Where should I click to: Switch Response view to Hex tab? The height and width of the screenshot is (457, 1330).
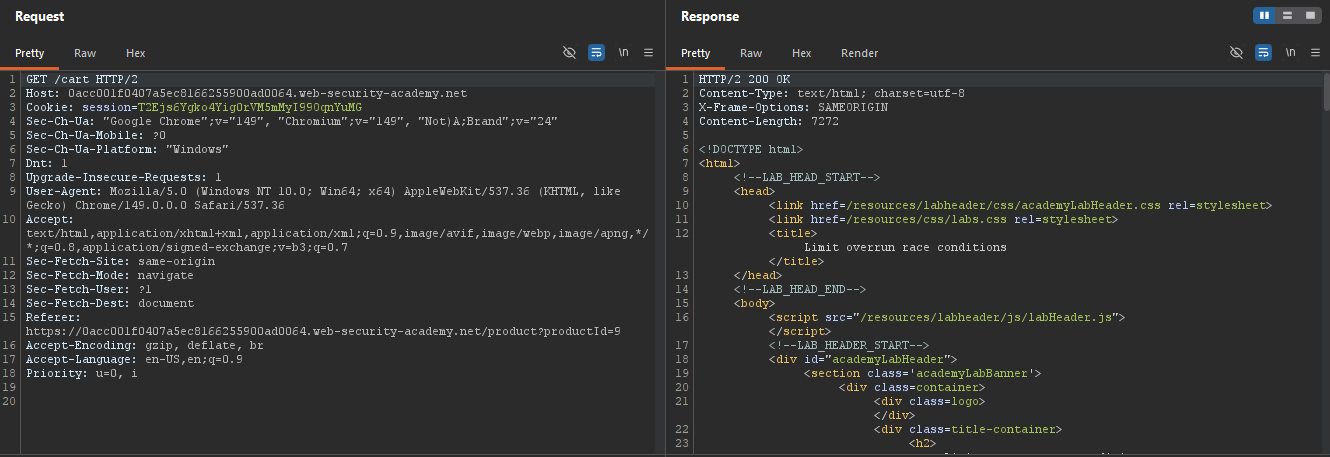(x=802, y=53)
